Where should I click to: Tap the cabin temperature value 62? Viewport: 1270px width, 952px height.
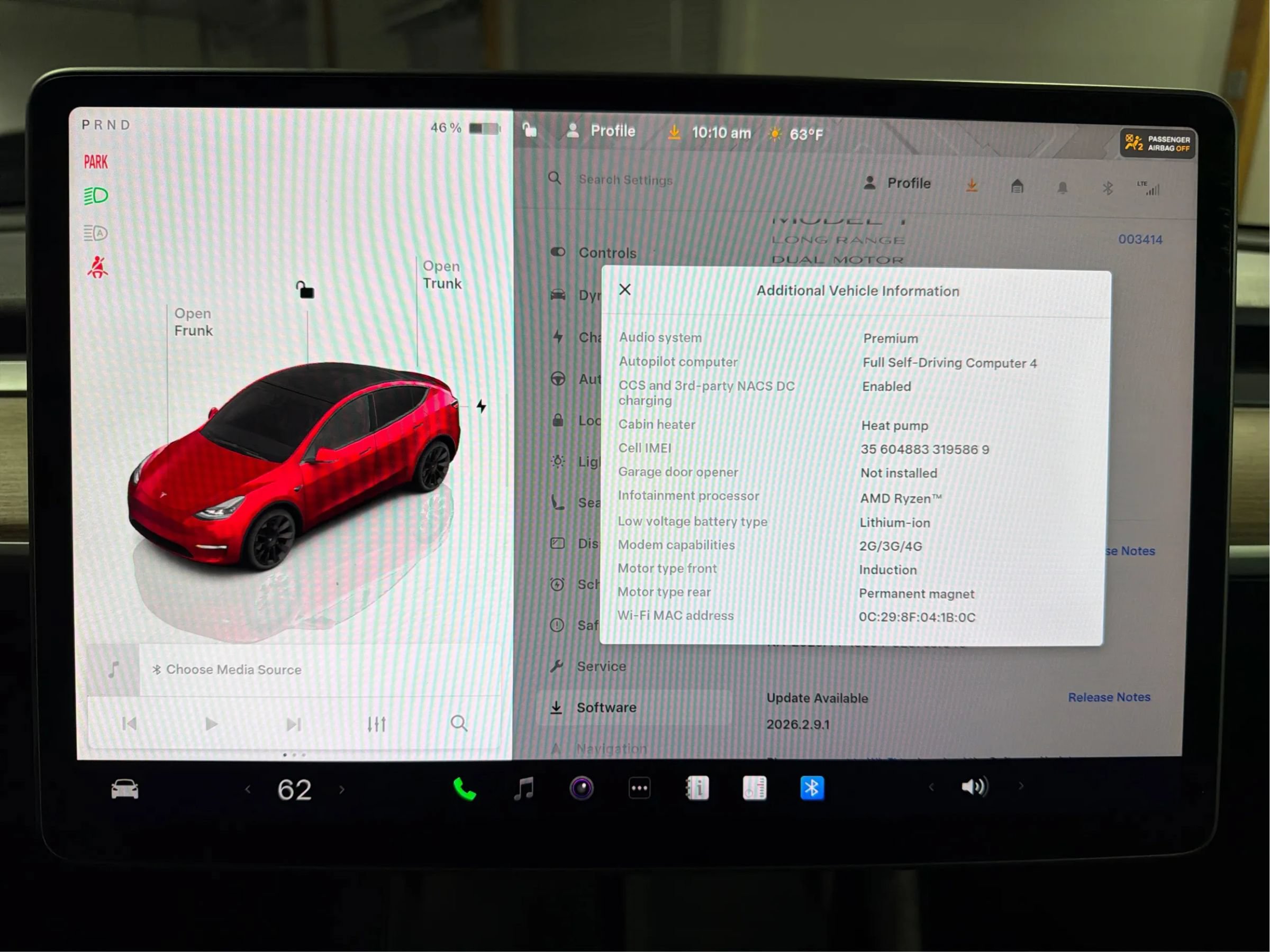295,790
